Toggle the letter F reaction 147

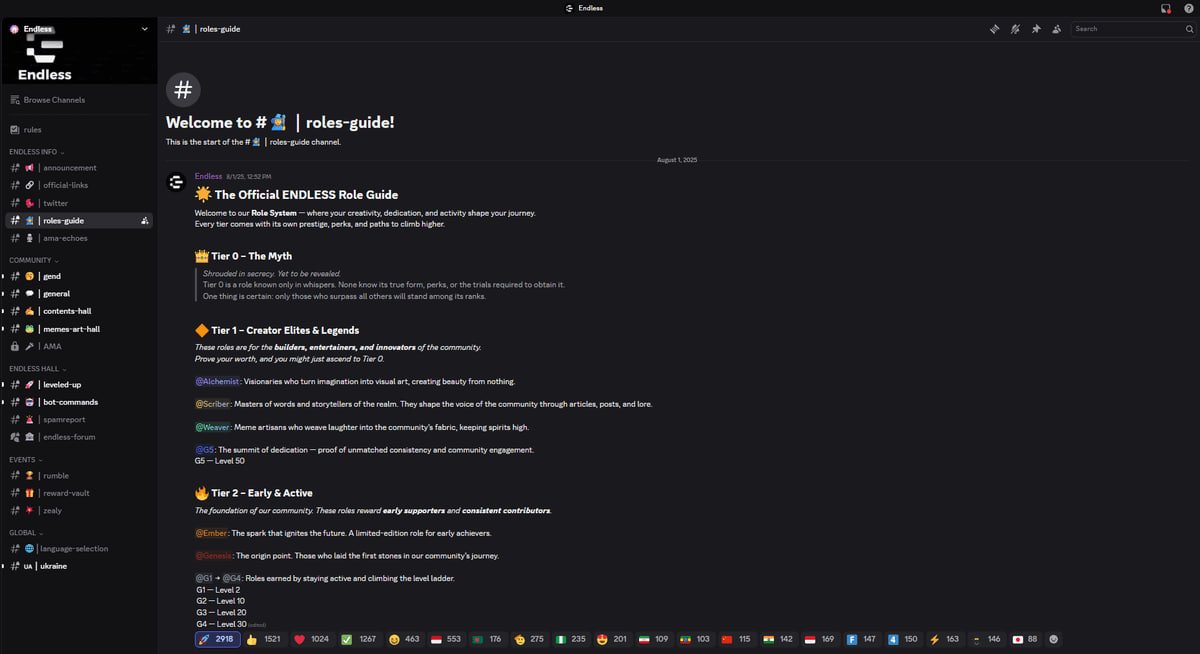click(861, 639)
